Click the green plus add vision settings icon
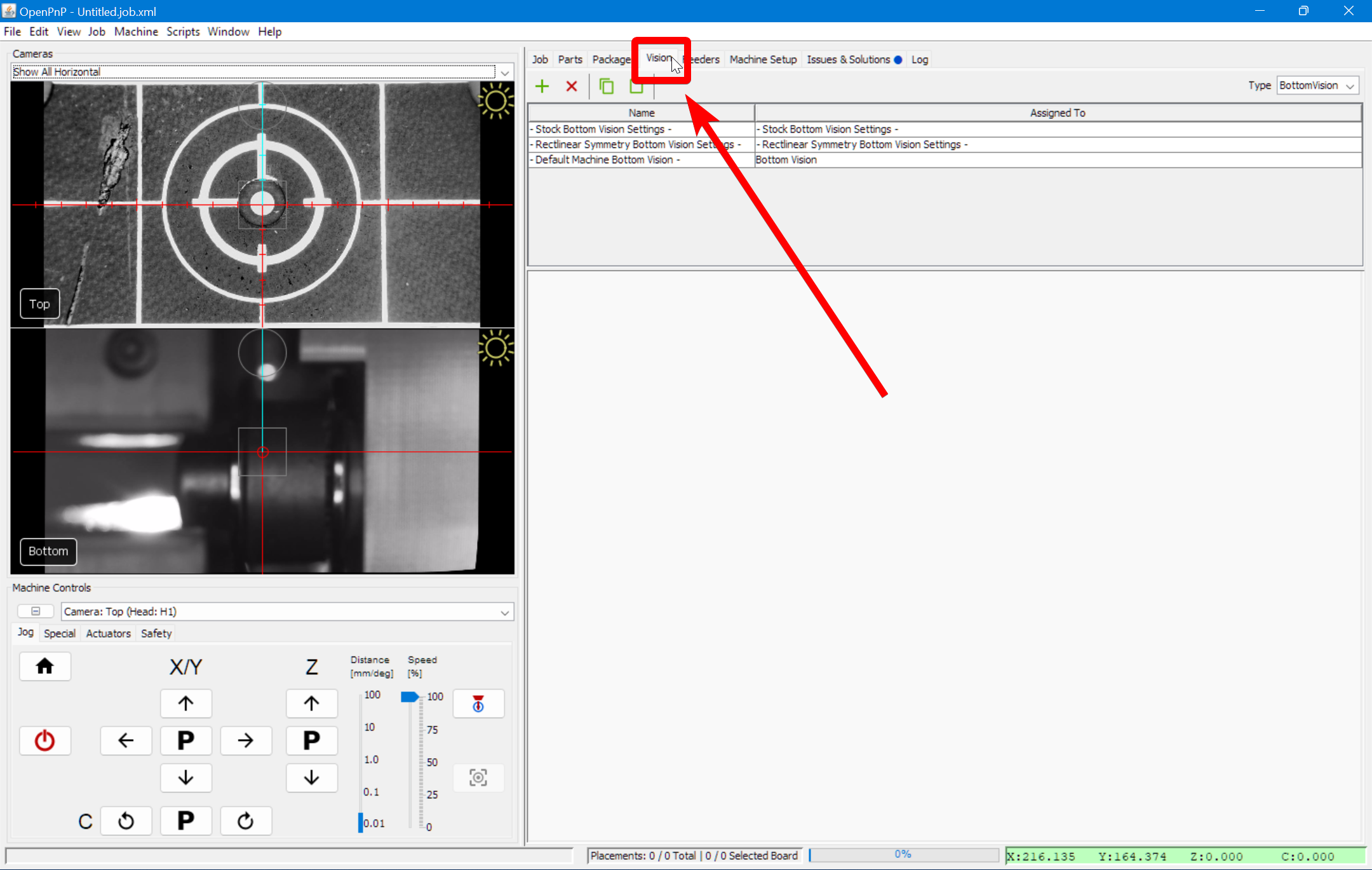This screenshot has height=870, width=1372. (542, 86)
